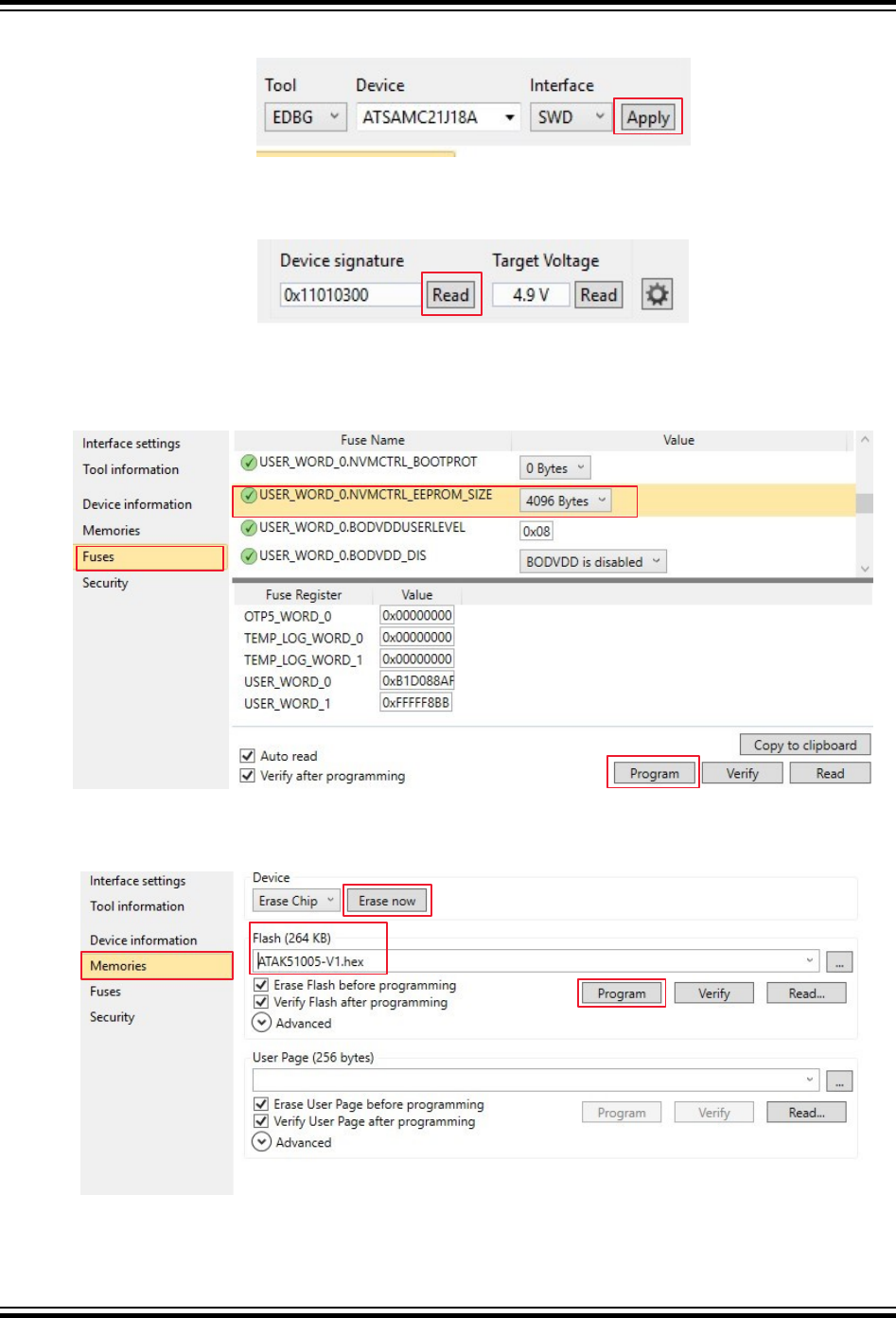This screenshot has height=1318, width=896.
Task: Click the gear settings icon beside Target Voltage
Action: click(657, 294)
